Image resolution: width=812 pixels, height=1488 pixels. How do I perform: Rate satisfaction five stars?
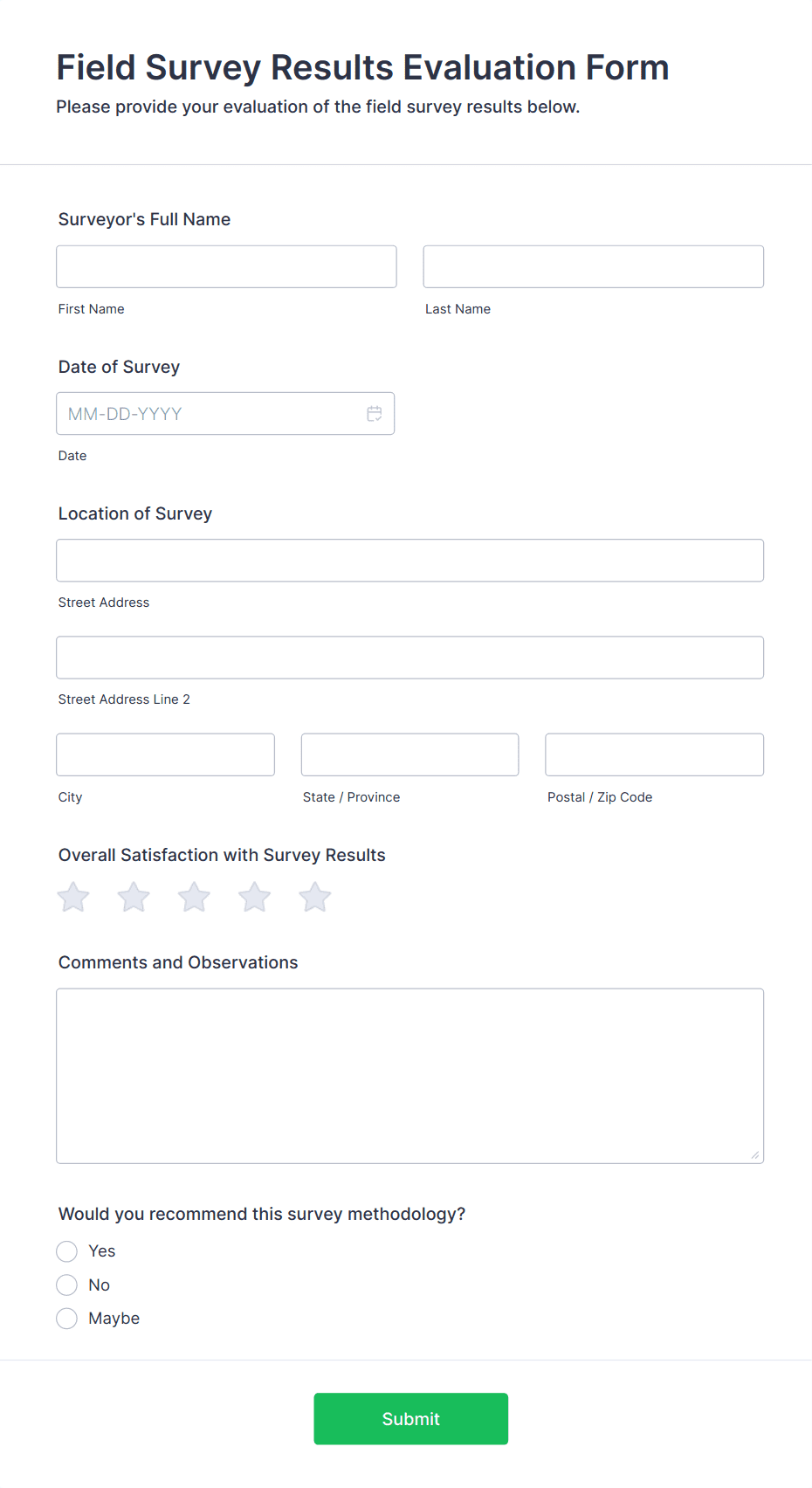coord(315,897)
